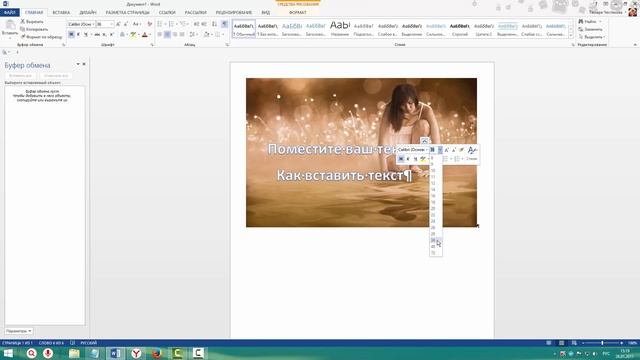Click Очистить все in the clipboard pane
Viewport: 640px width, 360px height.
(x=56, y=76)
